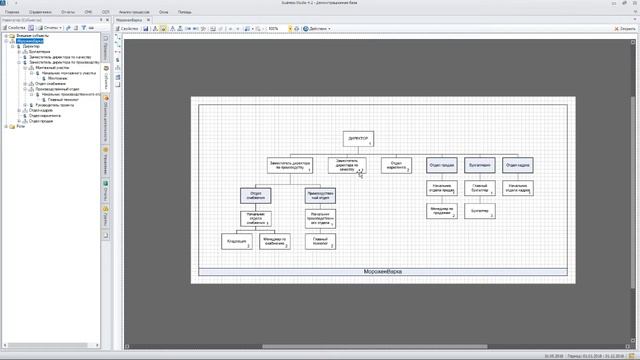Expand the Отдел продаж tree node
This screenshot has width=640, height=360.
pyautogui.click(x=19, y=121)
